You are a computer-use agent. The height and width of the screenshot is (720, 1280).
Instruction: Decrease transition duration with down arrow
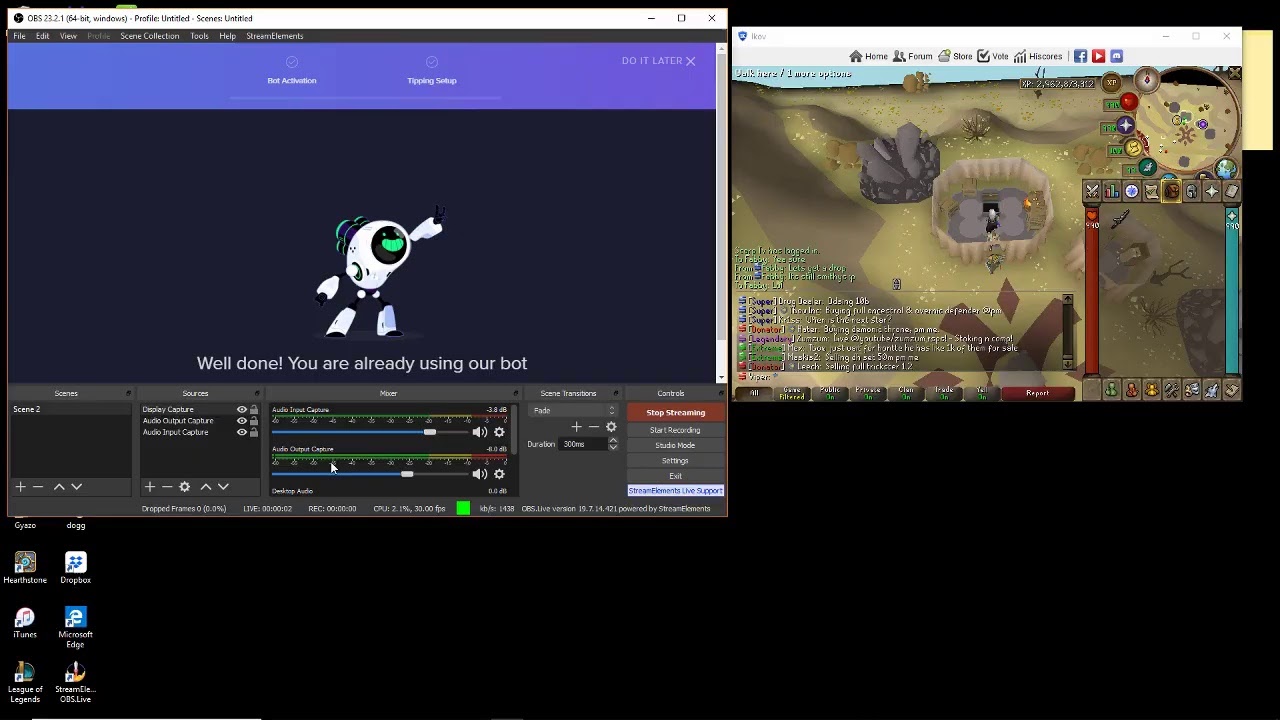pos(613,447)
